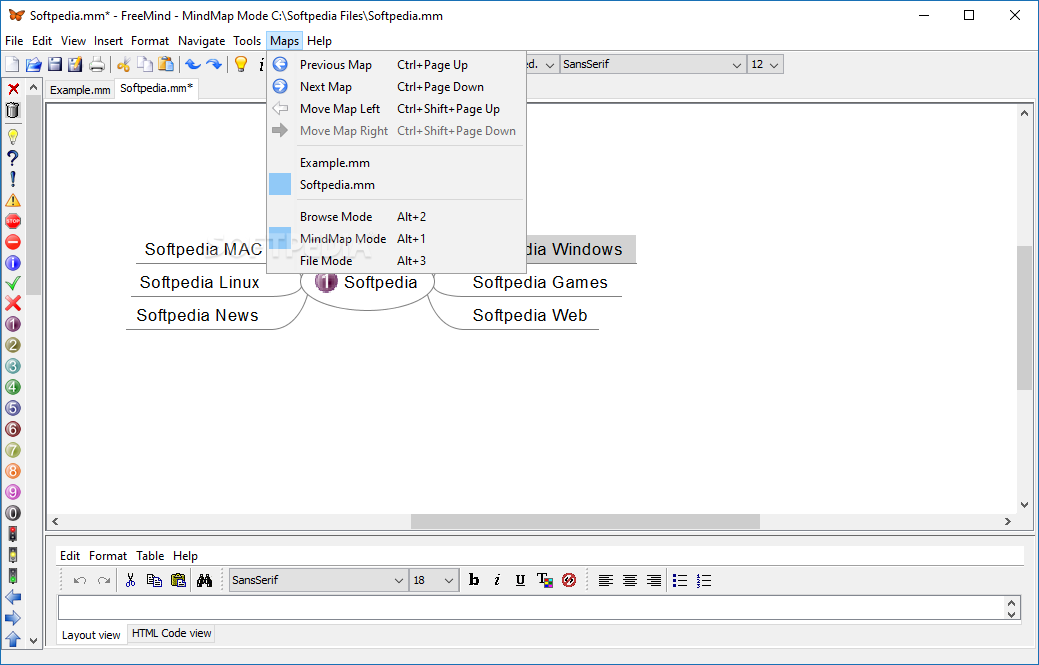Add the yellow warning triangle icon
Screen dimensions: 1039x665
[13, 200]
